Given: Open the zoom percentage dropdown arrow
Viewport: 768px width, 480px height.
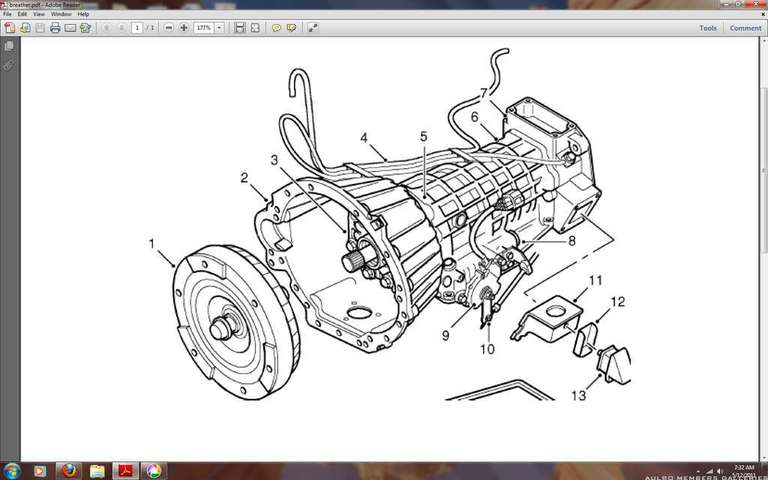Looking at the screenshot, I should point(221,28).
